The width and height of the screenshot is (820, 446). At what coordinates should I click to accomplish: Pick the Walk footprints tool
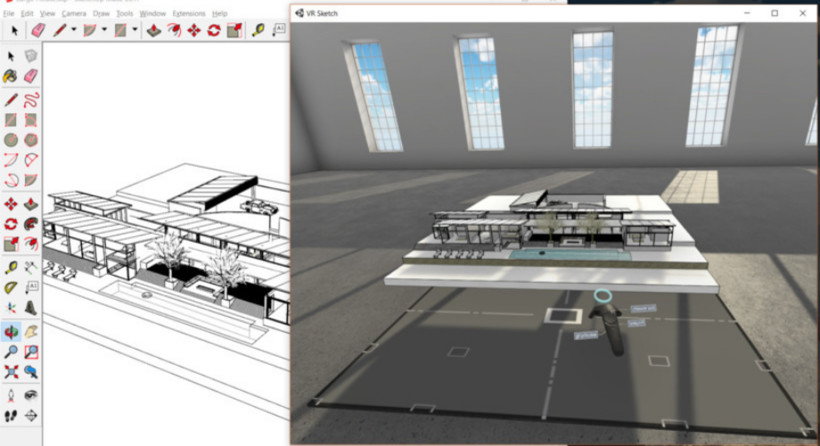[x=11, y=414]
